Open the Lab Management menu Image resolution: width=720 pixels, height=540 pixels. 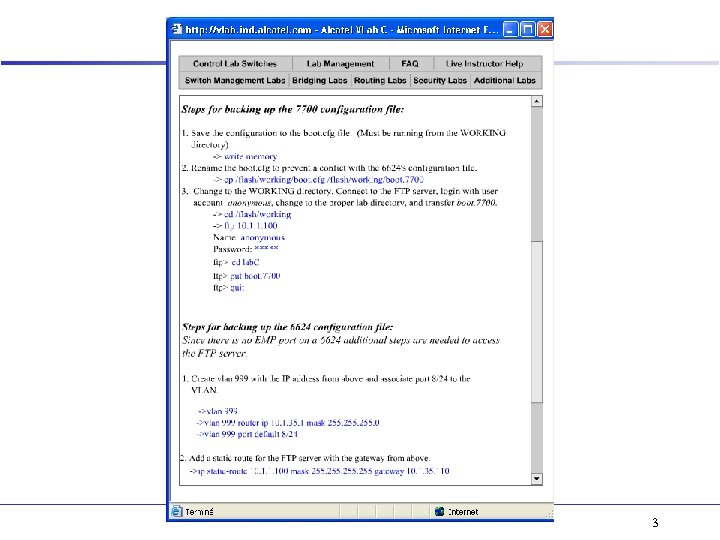(x=340, y=63)
